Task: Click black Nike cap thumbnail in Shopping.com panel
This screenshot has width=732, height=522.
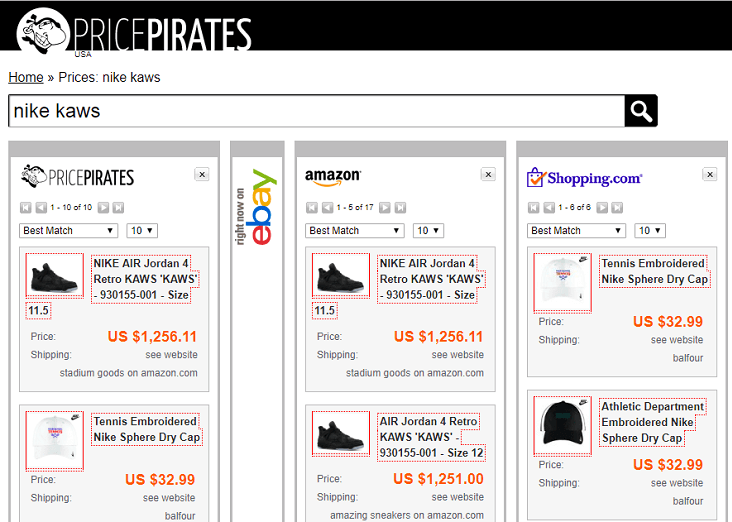Action: (562, 425)
